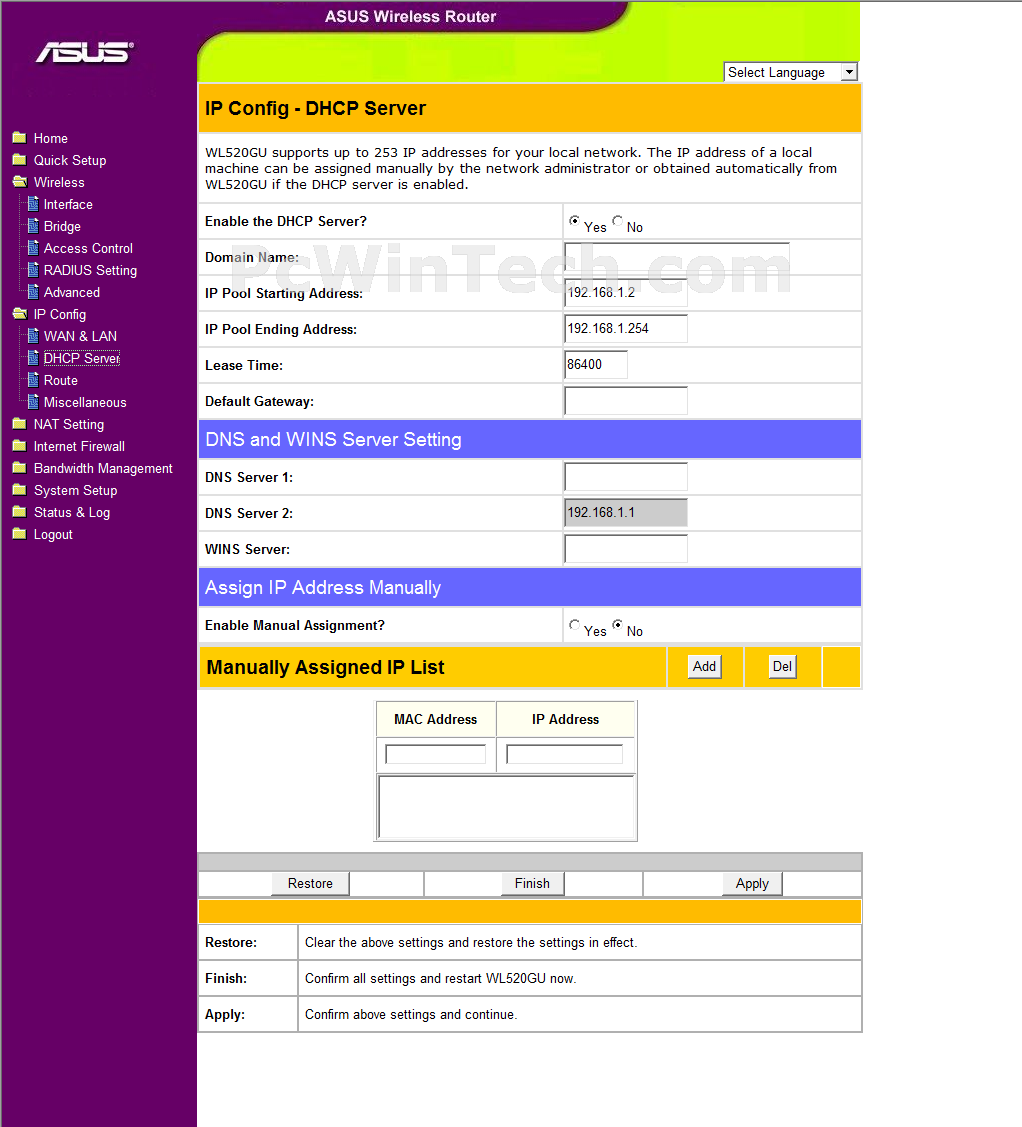Click the Bandwidth Management folder icon
This screenshot has height=1127, width=1022.
(x=19, y=468)
